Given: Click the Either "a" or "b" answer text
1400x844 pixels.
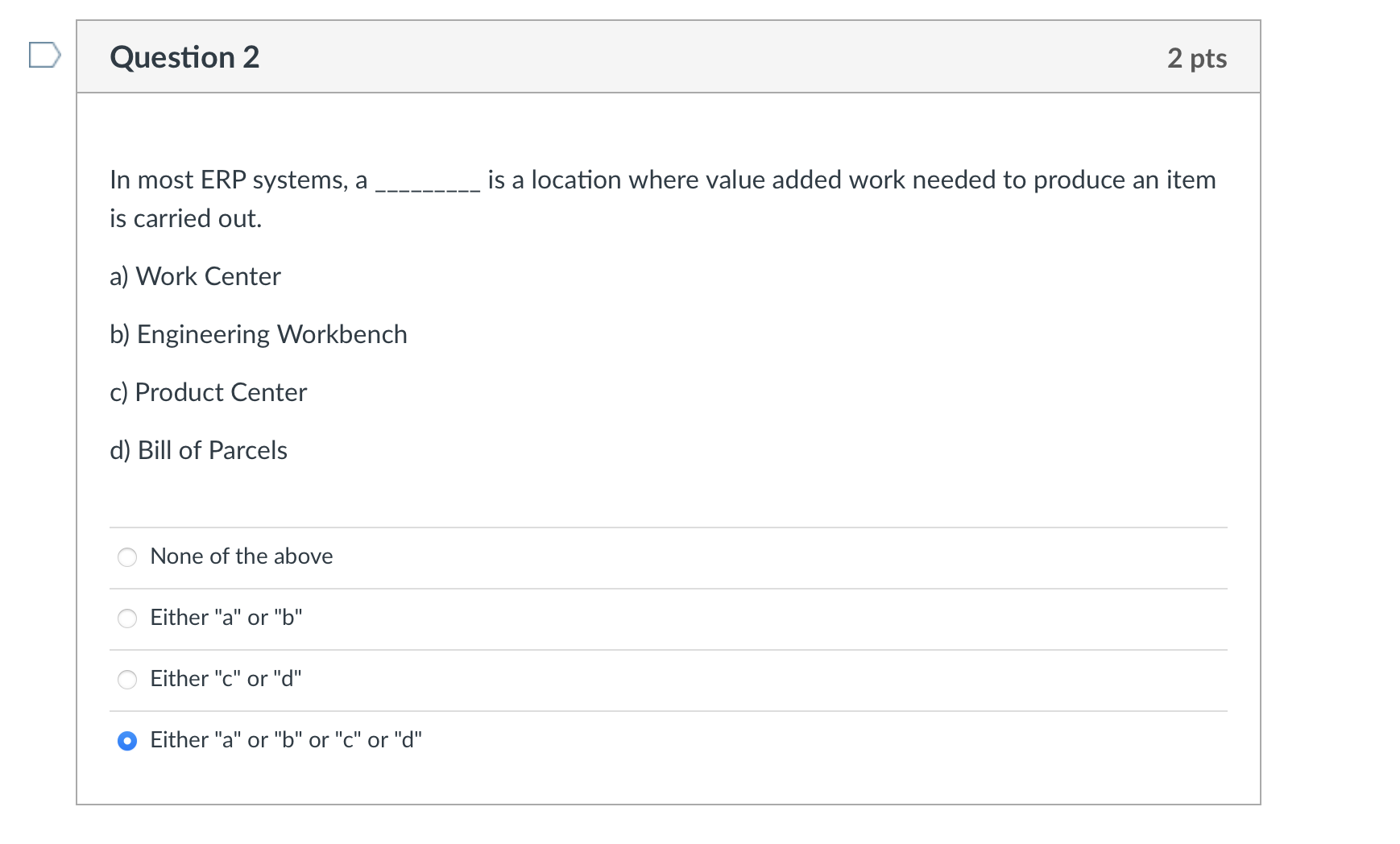Looking at the screenshot, I should point(226,618).
